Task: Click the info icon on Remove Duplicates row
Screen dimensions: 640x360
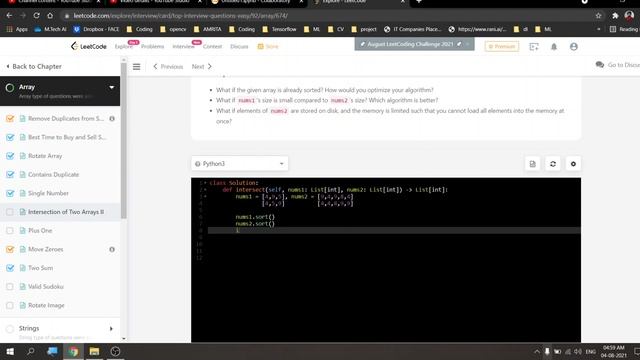Action: (x=112, y=119)
